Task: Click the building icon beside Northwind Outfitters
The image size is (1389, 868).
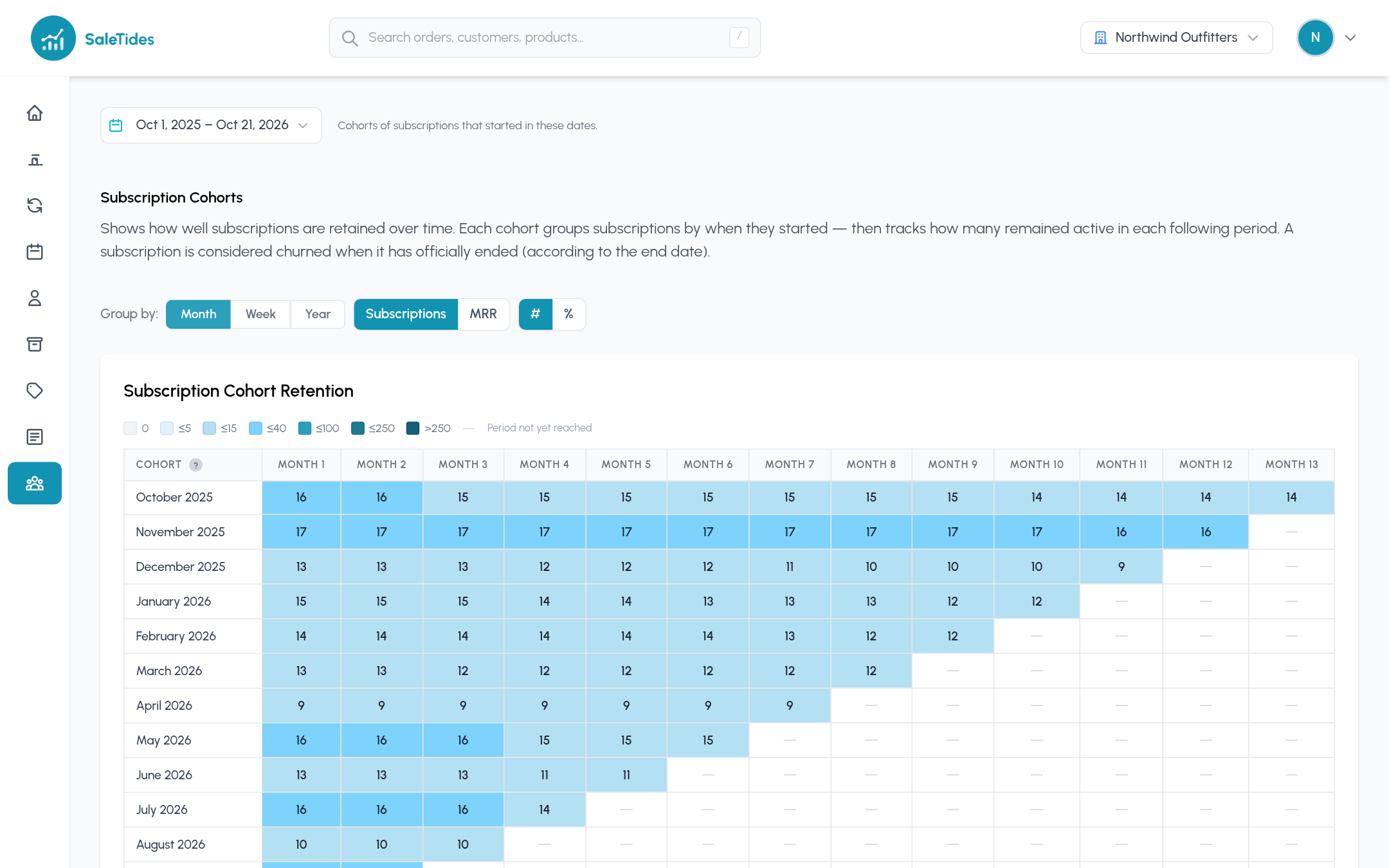Action: 1100,38
